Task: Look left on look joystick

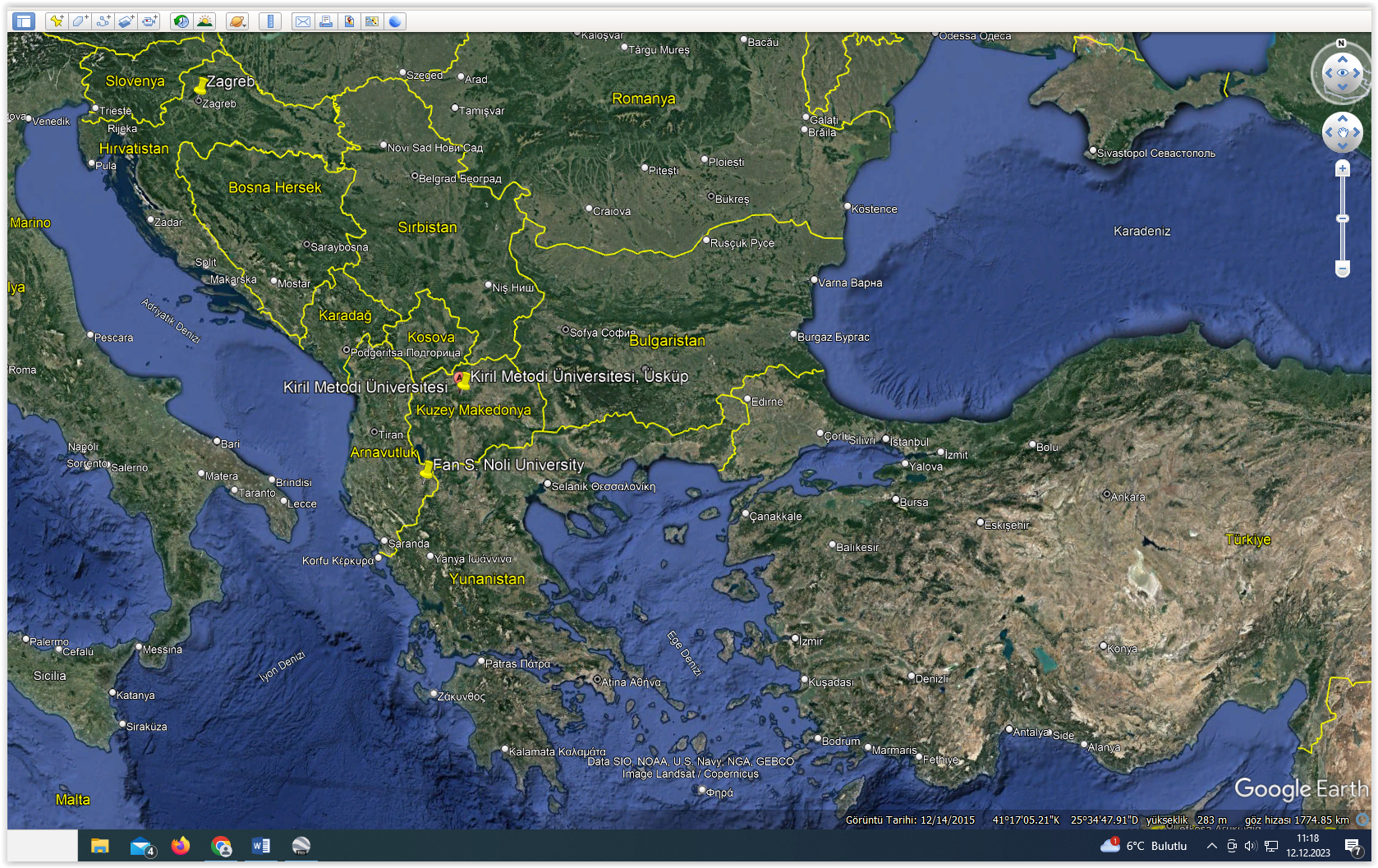Action: pos(1329,73)
